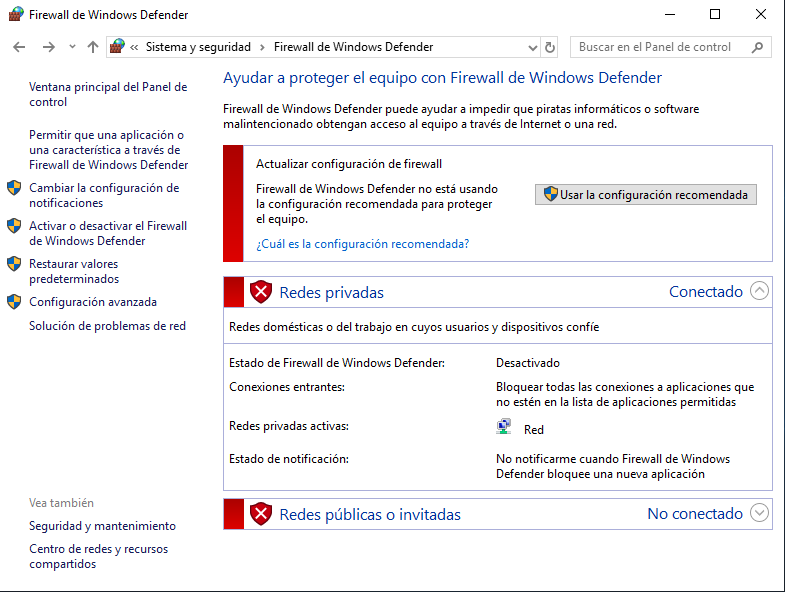Click shield icon beside Cambiar la configuración
Viewport: 785px width, 592px height.
pyautogui.click(x=14, y=188)
